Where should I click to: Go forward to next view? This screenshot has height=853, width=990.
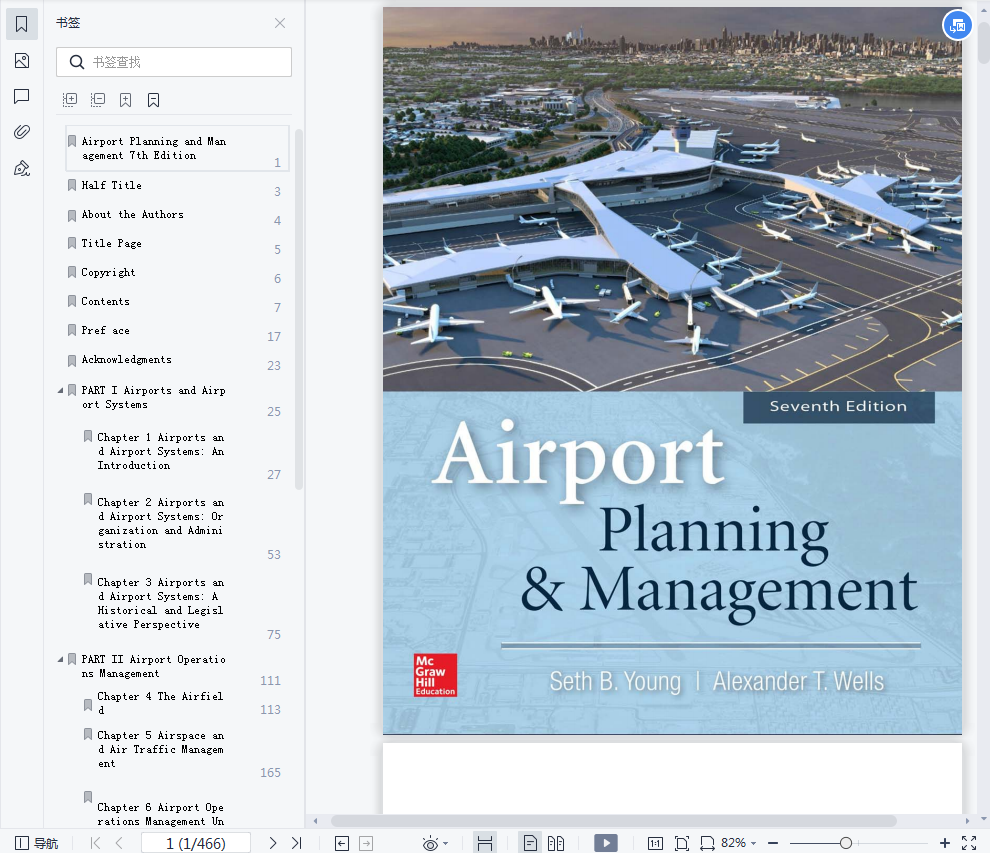(x=366, y=844)
